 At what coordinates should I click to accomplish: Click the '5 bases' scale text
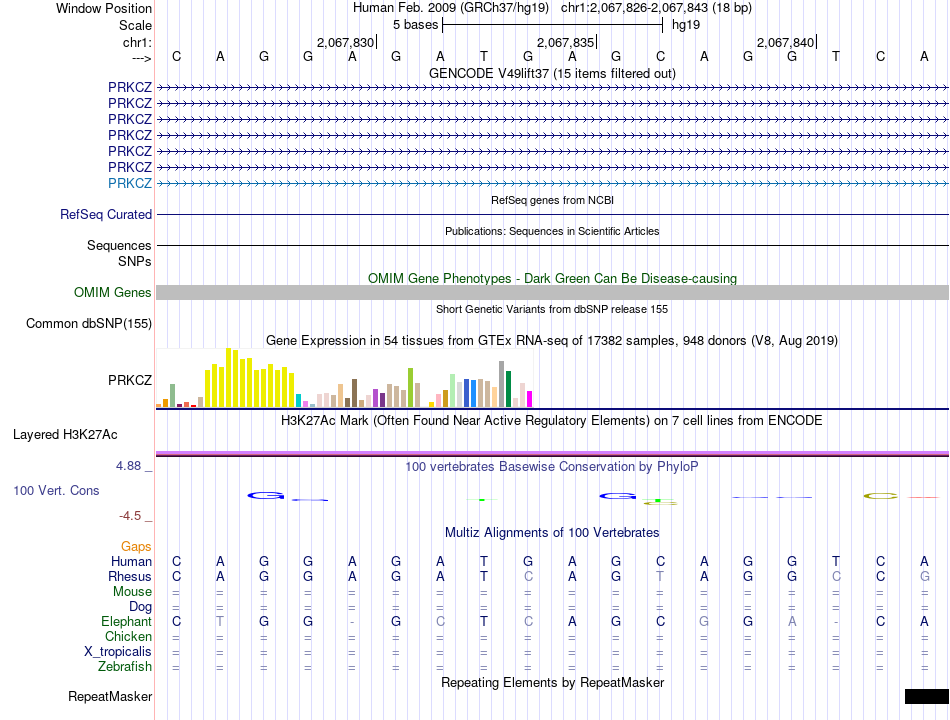coord(415,25)
